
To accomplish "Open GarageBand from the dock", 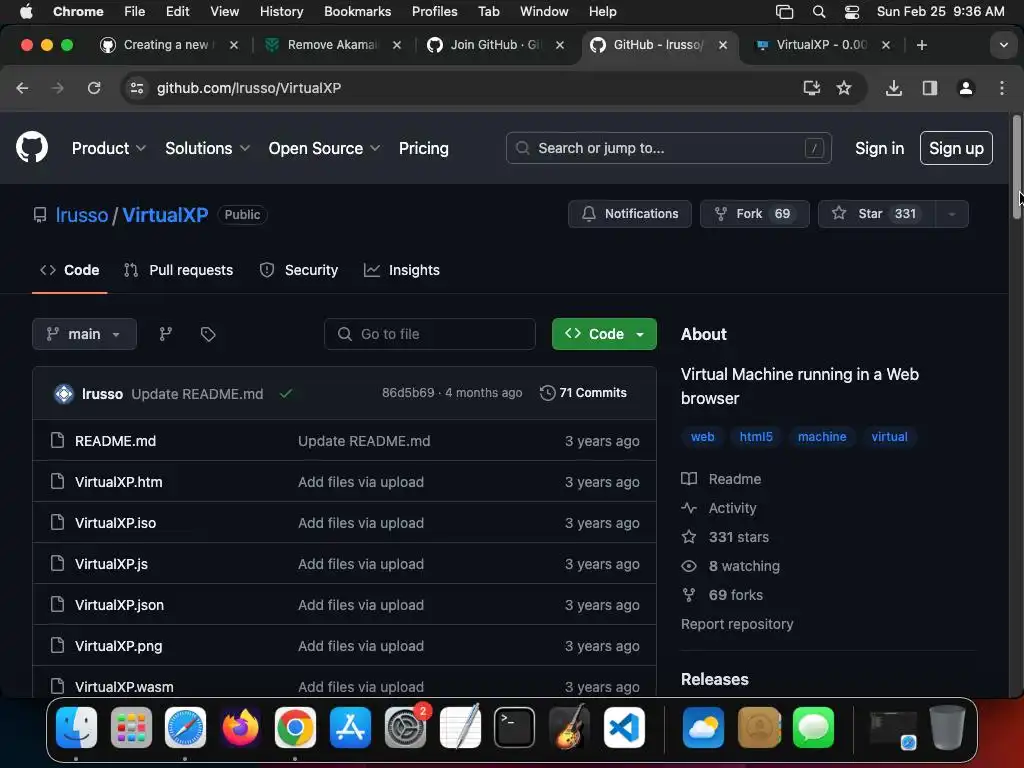I will tap(569, 727).
